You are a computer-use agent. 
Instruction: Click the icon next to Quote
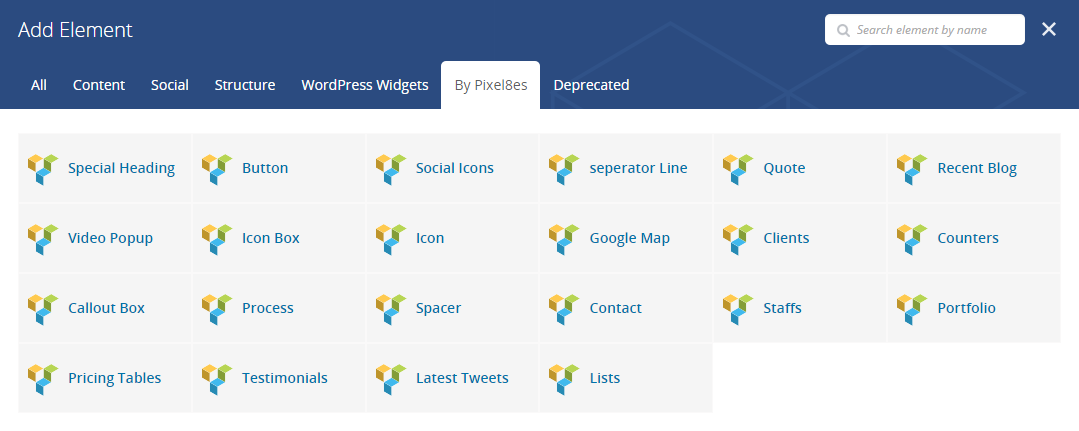point(738,169)
